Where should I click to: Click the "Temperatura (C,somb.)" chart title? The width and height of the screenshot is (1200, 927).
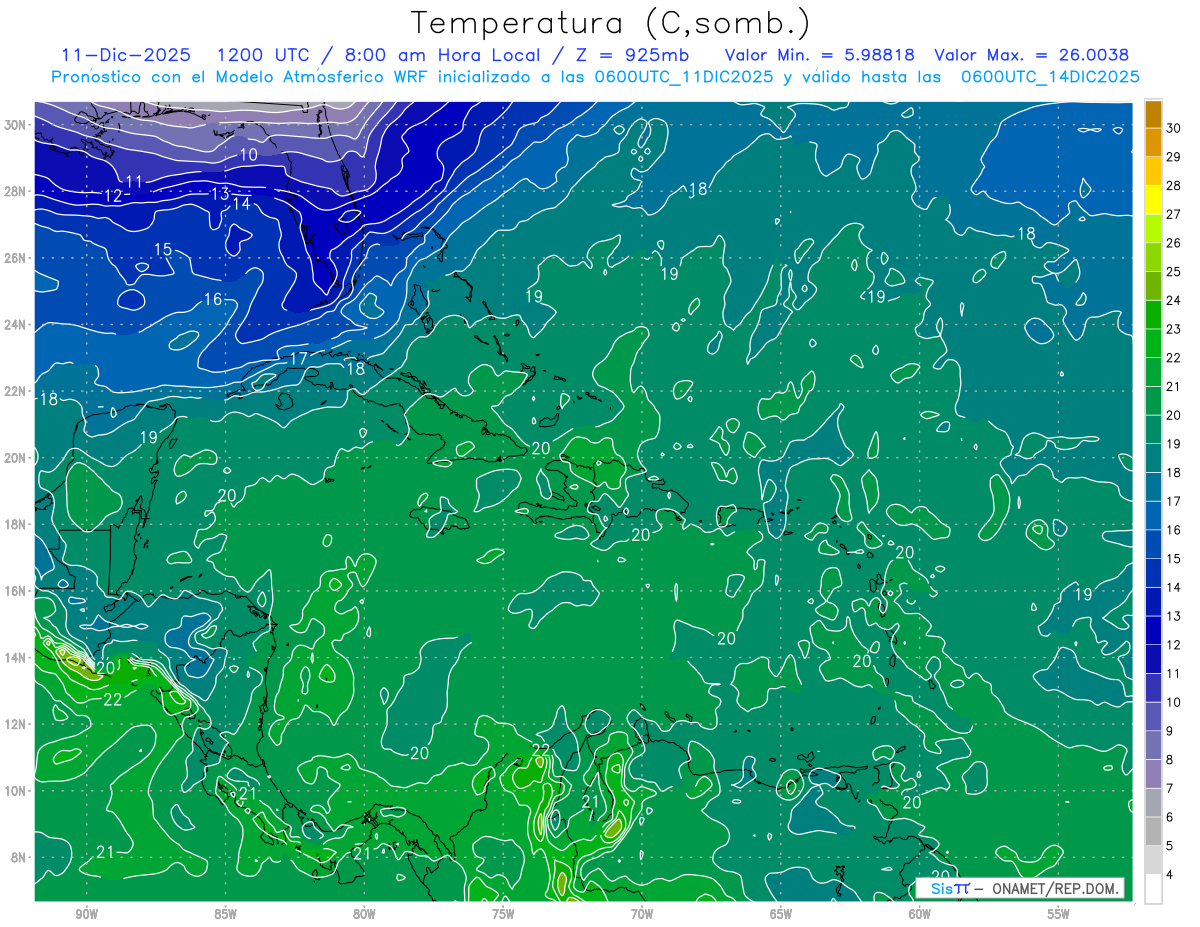611,23
